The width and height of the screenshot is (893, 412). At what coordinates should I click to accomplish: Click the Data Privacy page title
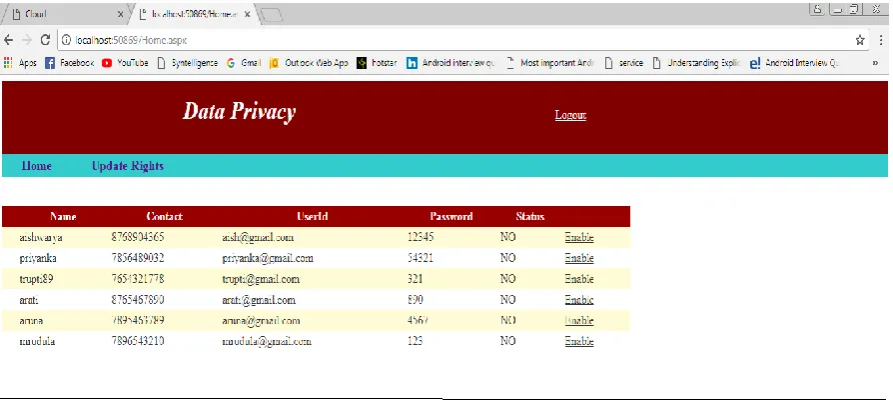[x=239, y=112]
